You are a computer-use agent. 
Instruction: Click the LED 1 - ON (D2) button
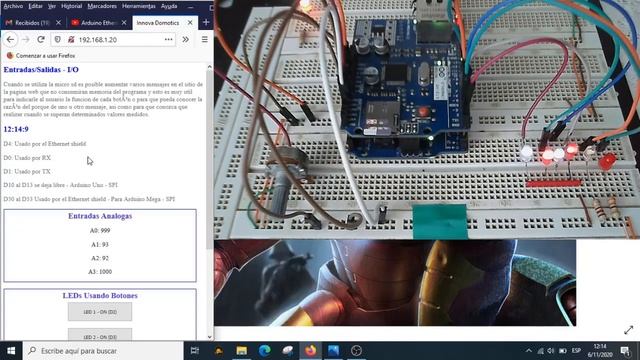(100, 312)
